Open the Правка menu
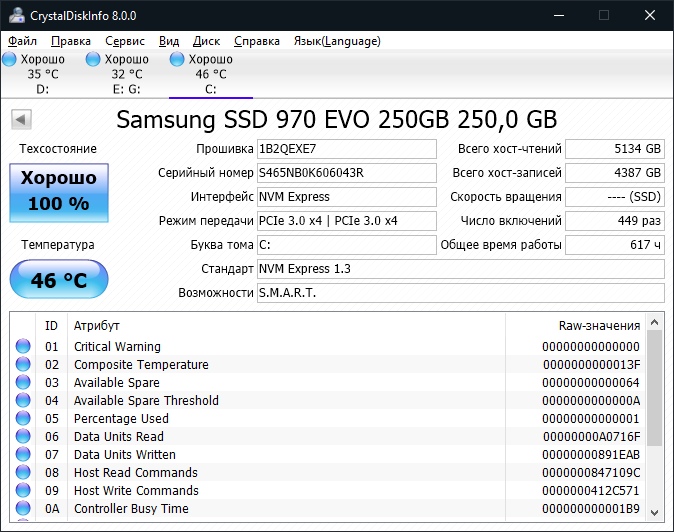Viewport: 674px width, 532px height. (x=71, y=41)
